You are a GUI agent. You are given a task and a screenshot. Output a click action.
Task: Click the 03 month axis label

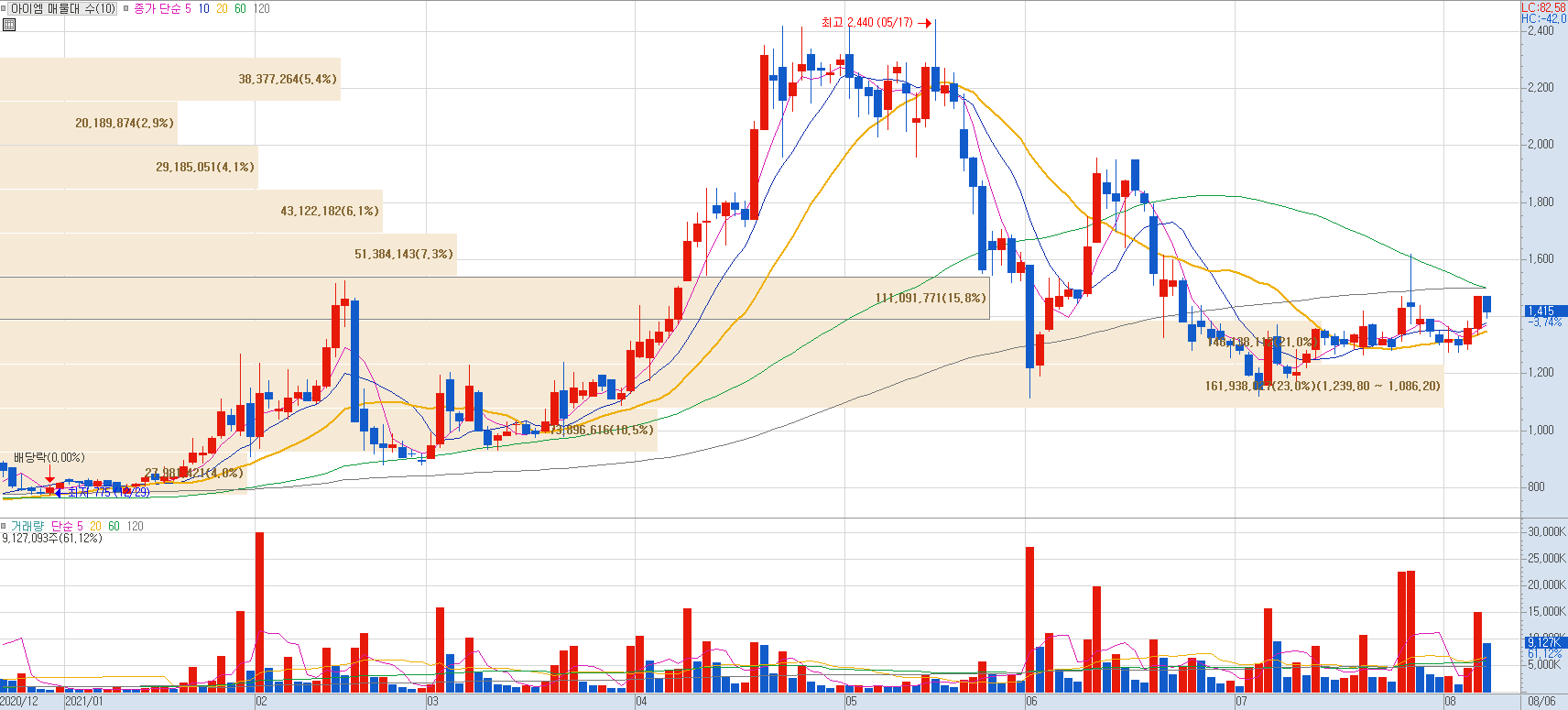[432, 702]
